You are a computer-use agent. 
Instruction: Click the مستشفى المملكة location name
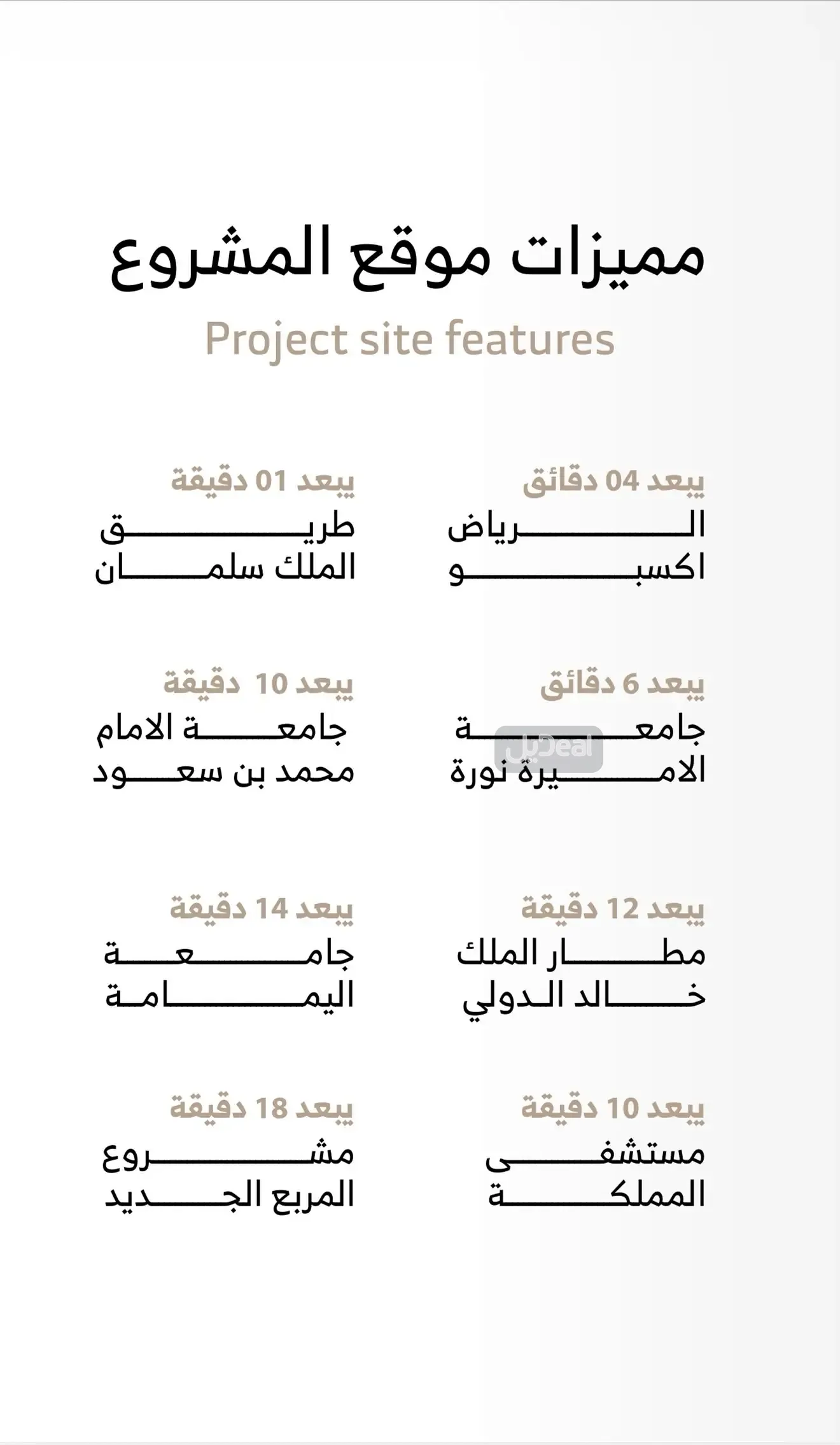point(596,1174)
